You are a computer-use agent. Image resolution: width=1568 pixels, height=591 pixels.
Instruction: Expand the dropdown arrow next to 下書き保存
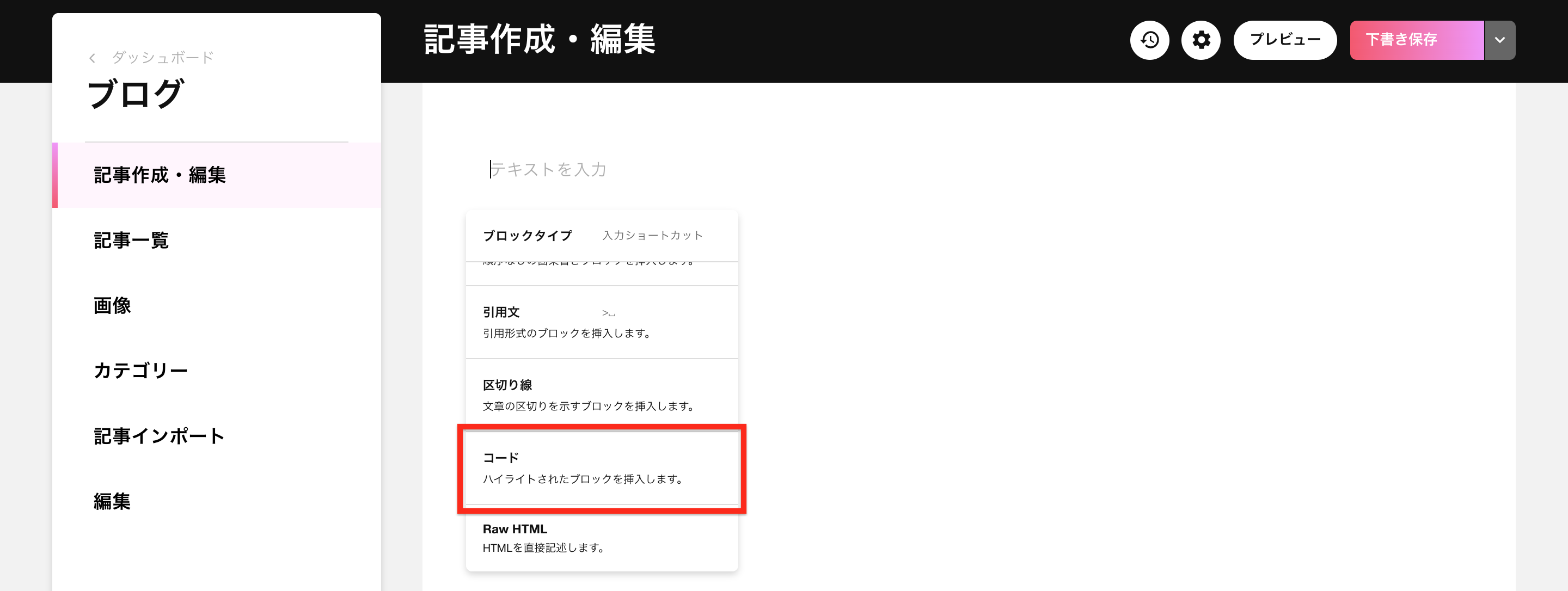[x=1500, y=40]
